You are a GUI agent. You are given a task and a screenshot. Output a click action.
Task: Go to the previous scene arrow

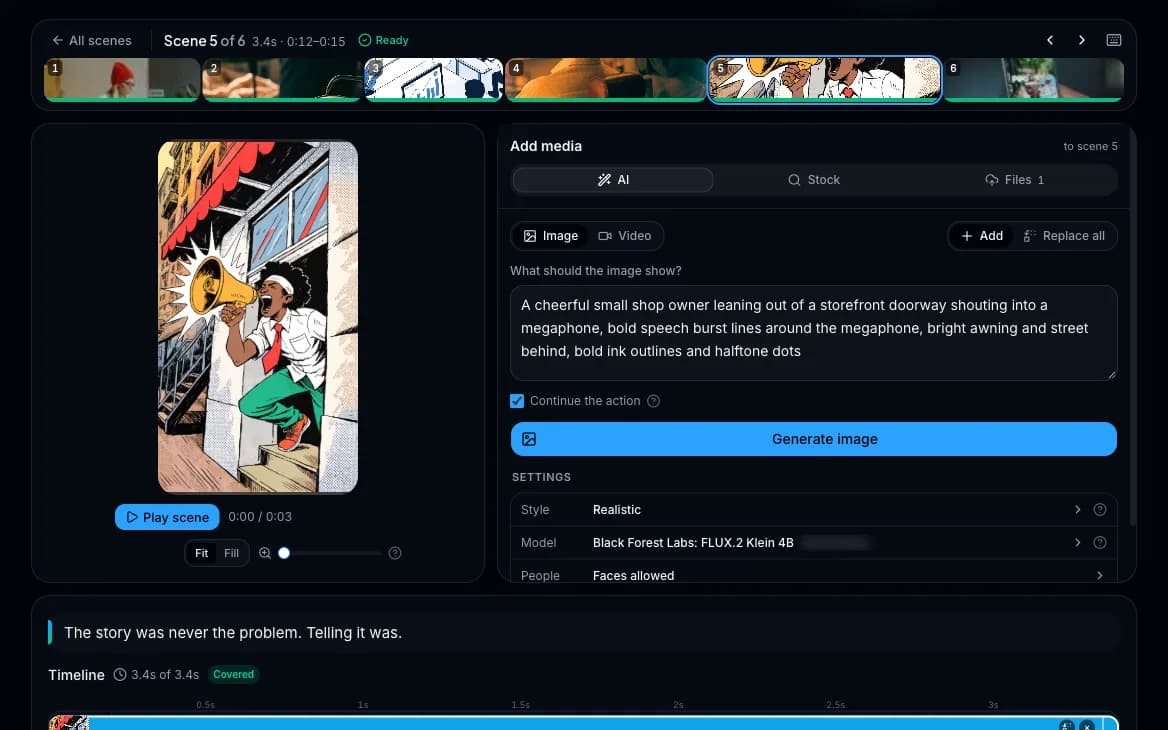[1050, 40]
